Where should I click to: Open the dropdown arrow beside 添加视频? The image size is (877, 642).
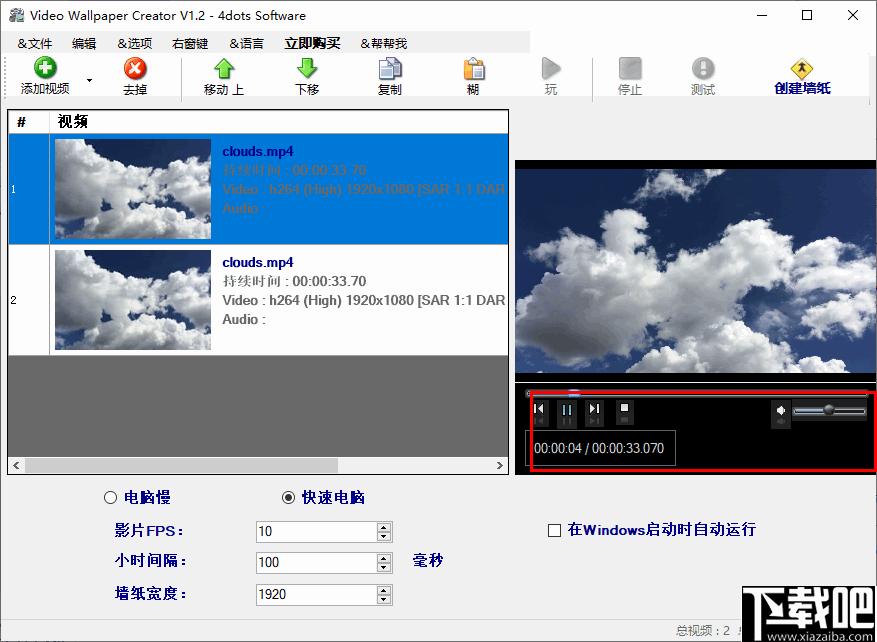(x=89, y=80)
